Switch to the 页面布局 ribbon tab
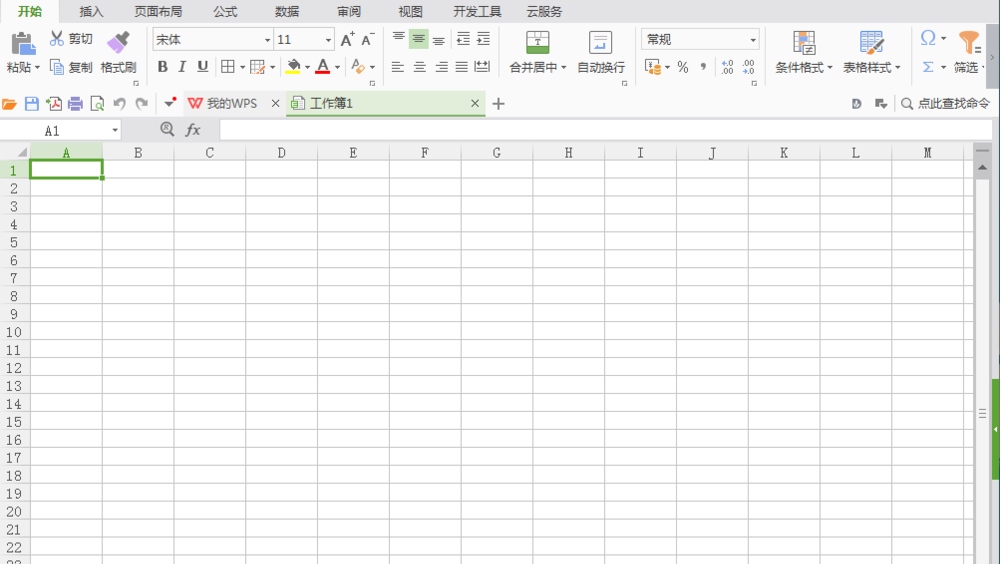 pos(158,11)
